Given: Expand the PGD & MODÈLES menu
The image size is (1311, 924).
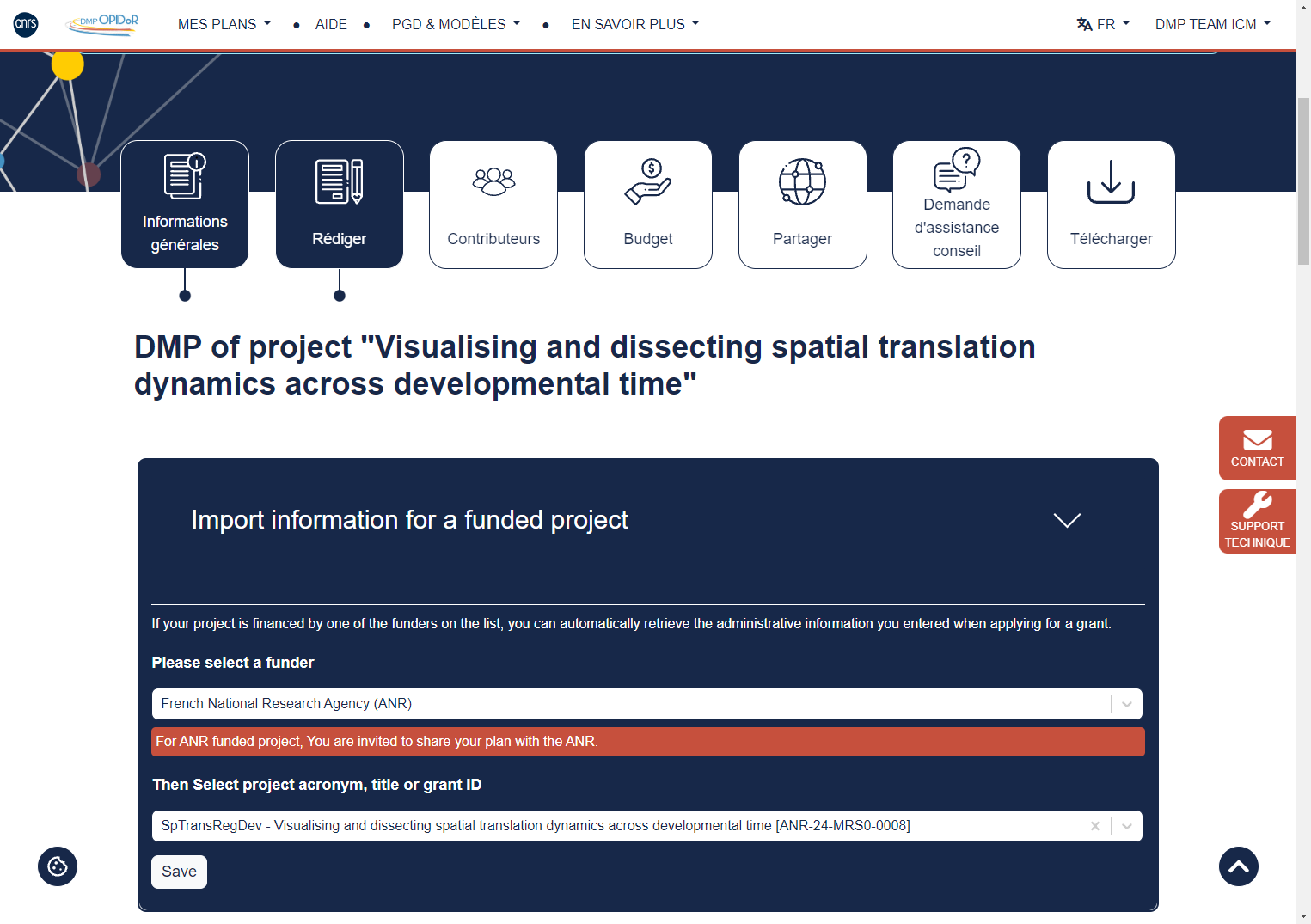Looking at the screenshot, I should [456, 24].
